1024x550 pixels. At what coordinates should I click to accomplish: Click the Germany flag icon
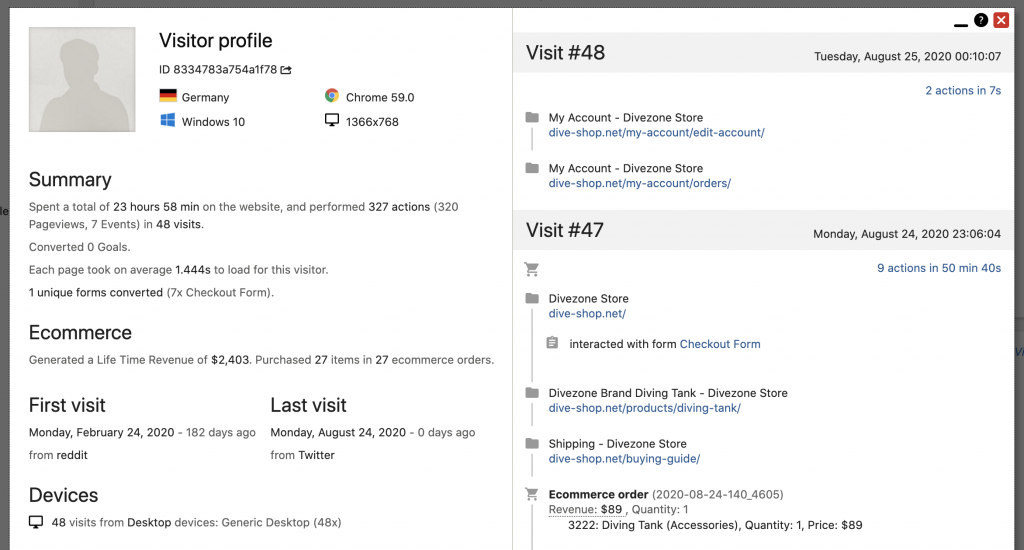coord(168,96)
